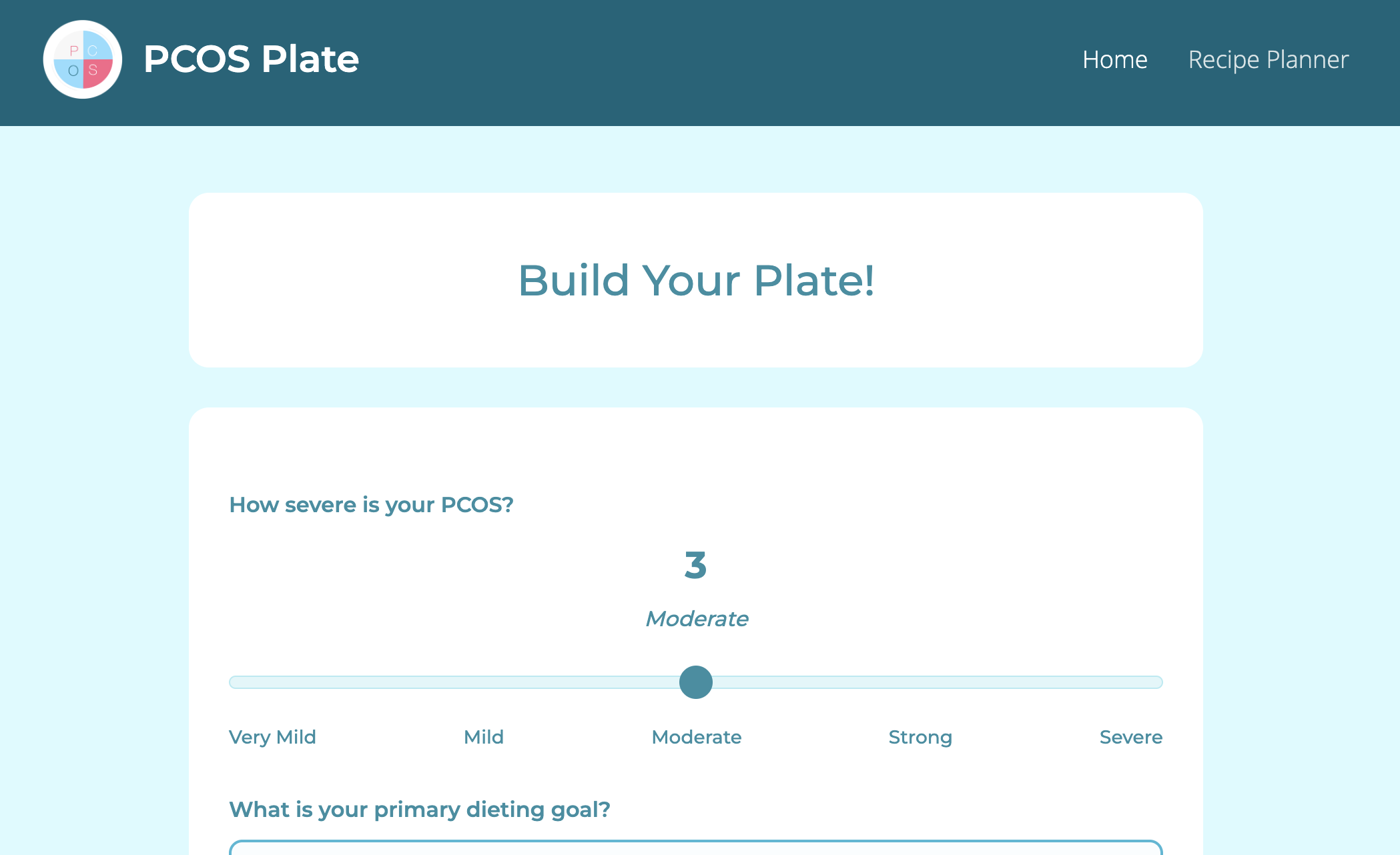Click the severity slider handle
Image resolution: width=1400 pixels, height=855 pixels.
(x=696, y=682)
